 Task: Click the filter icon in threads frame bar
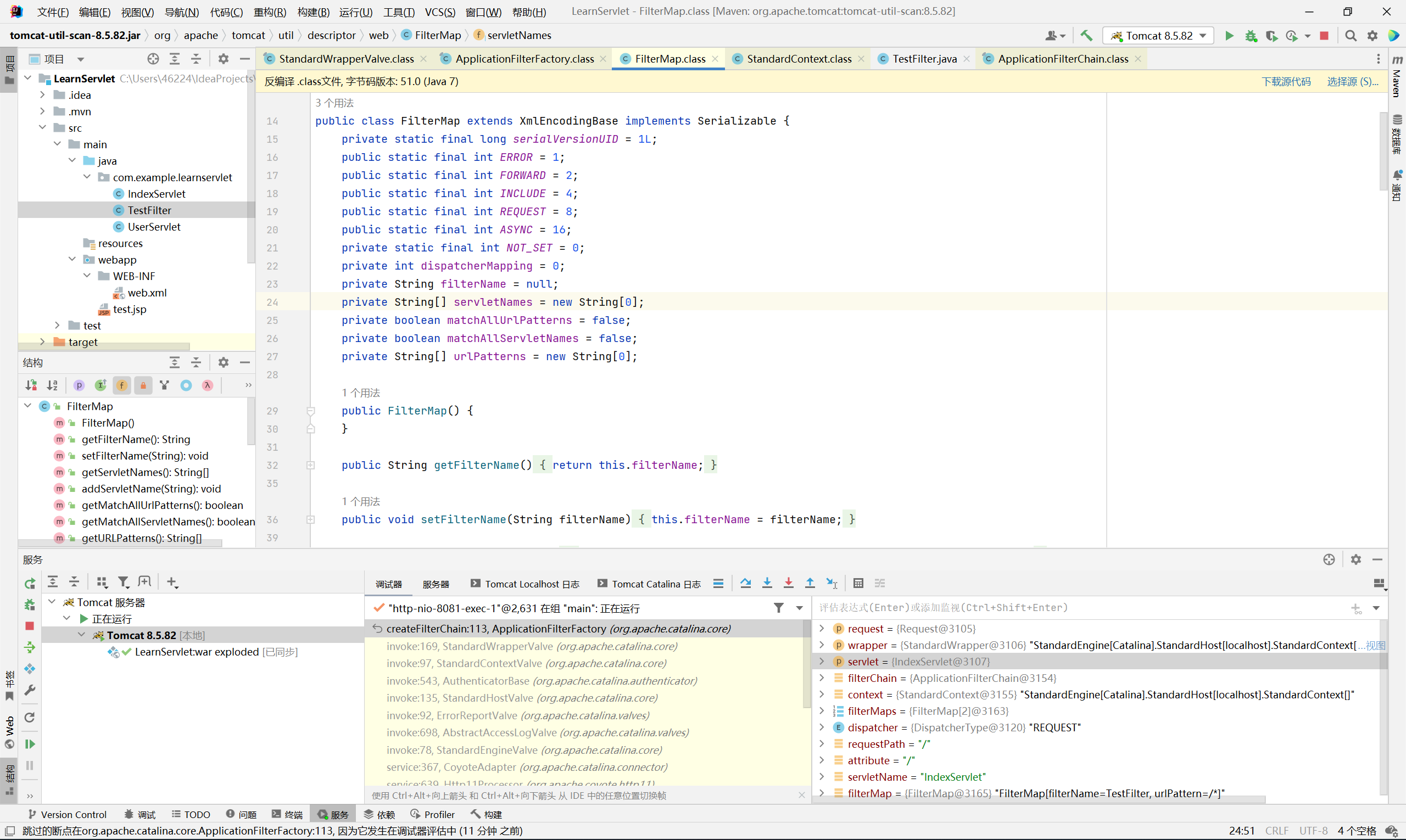(x=779, y=608)
